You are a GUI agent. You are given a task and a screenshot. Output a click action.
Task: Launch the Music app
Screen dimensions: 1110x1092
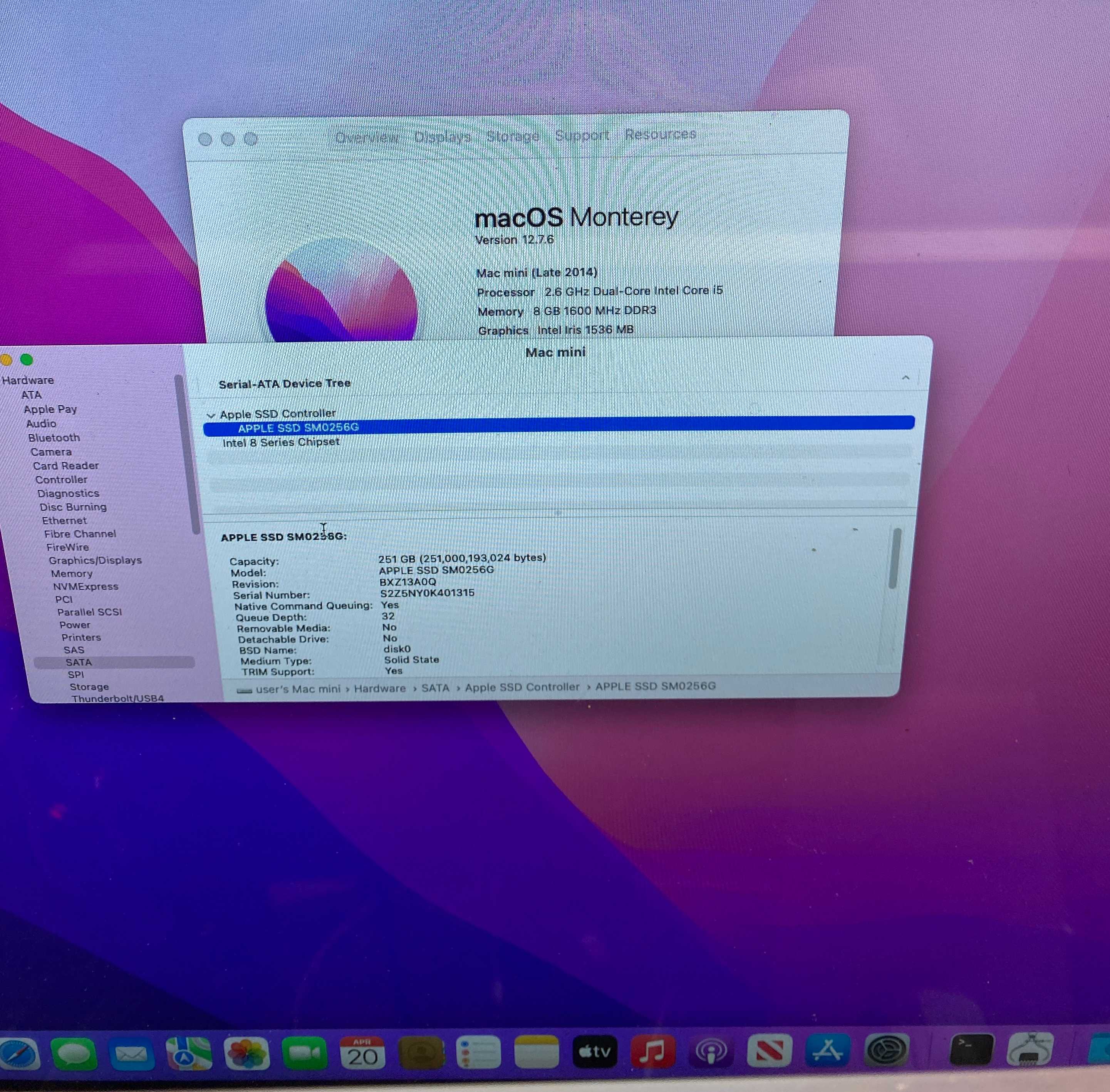(x=653, y=1051)
